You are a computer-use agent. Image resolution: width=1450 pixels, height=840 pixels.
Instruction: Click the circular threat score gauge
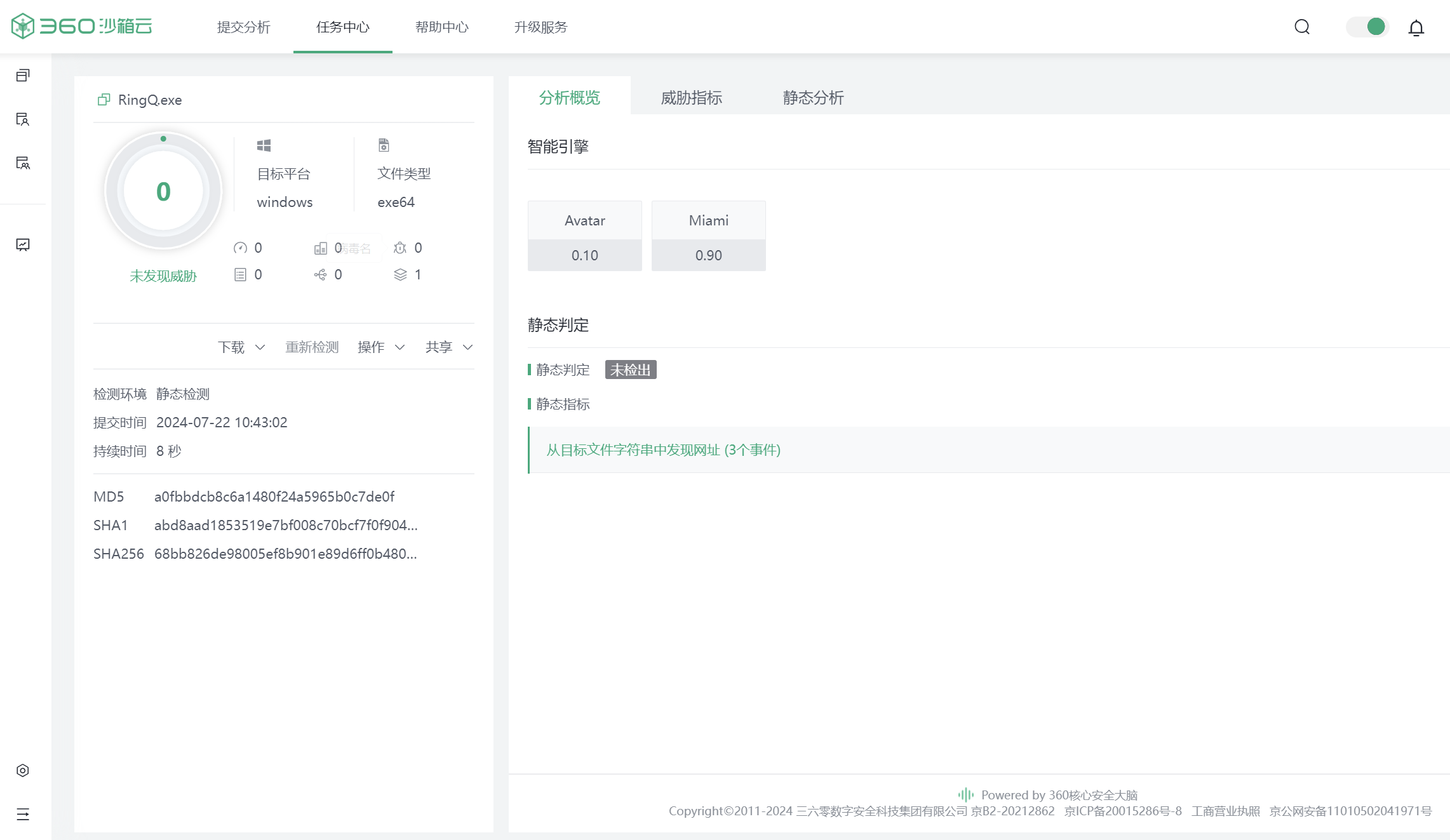[163, 191]
